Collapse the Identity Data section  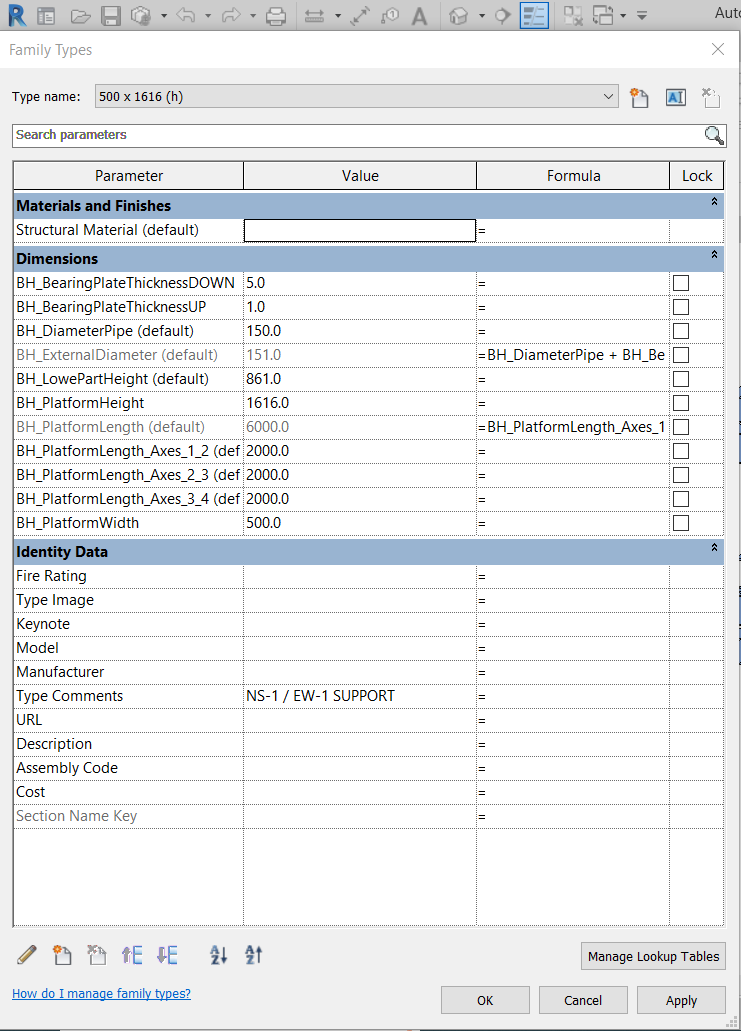714,549
